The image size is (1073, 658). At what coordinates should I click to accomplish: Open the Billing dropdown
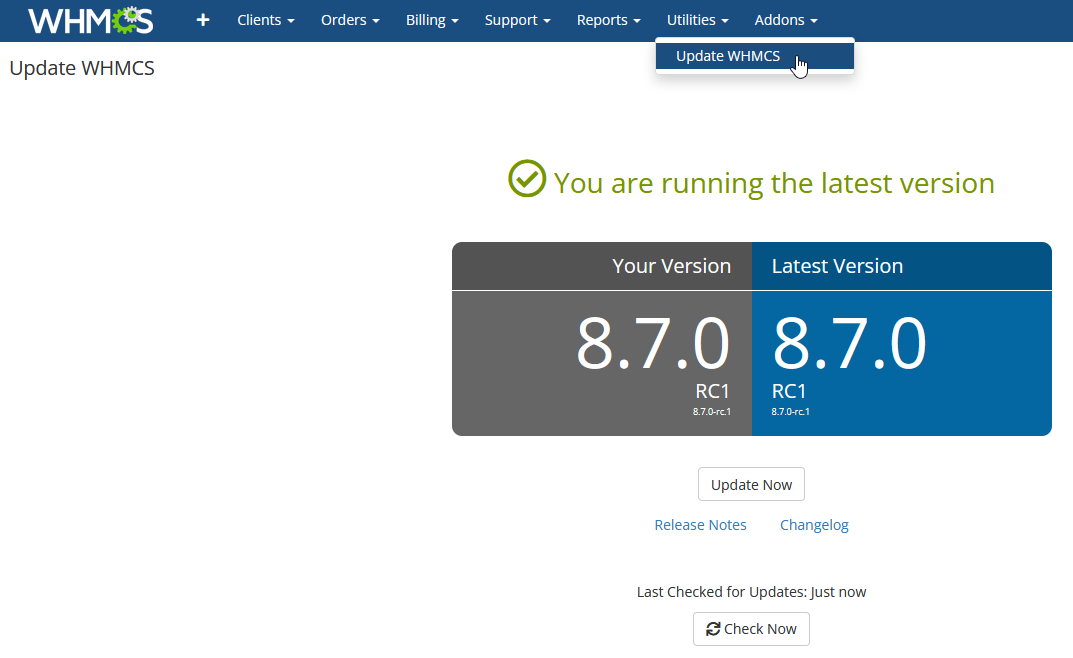[432, 21]
